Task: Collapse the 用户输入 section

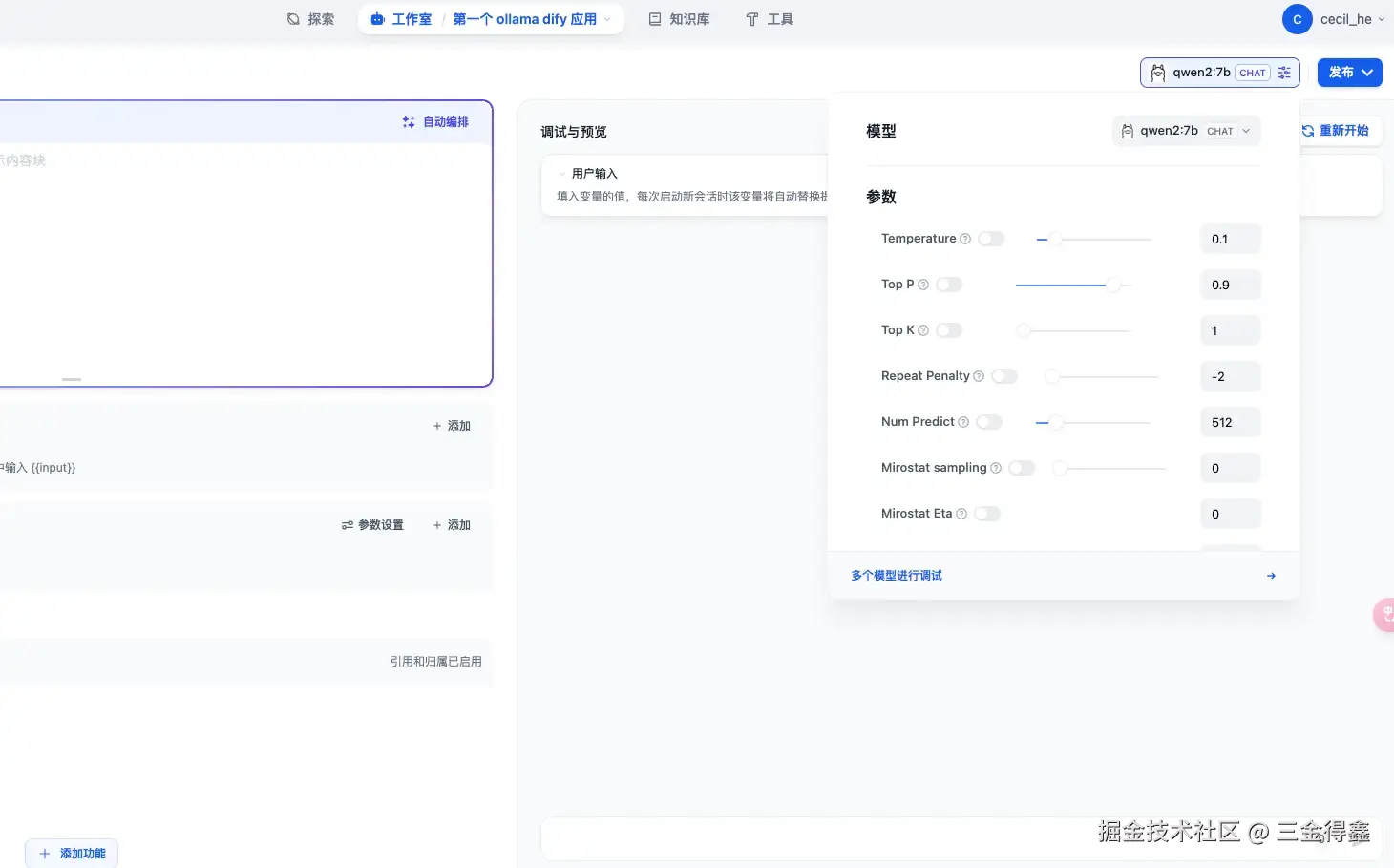Action: [x=562, y=174]
